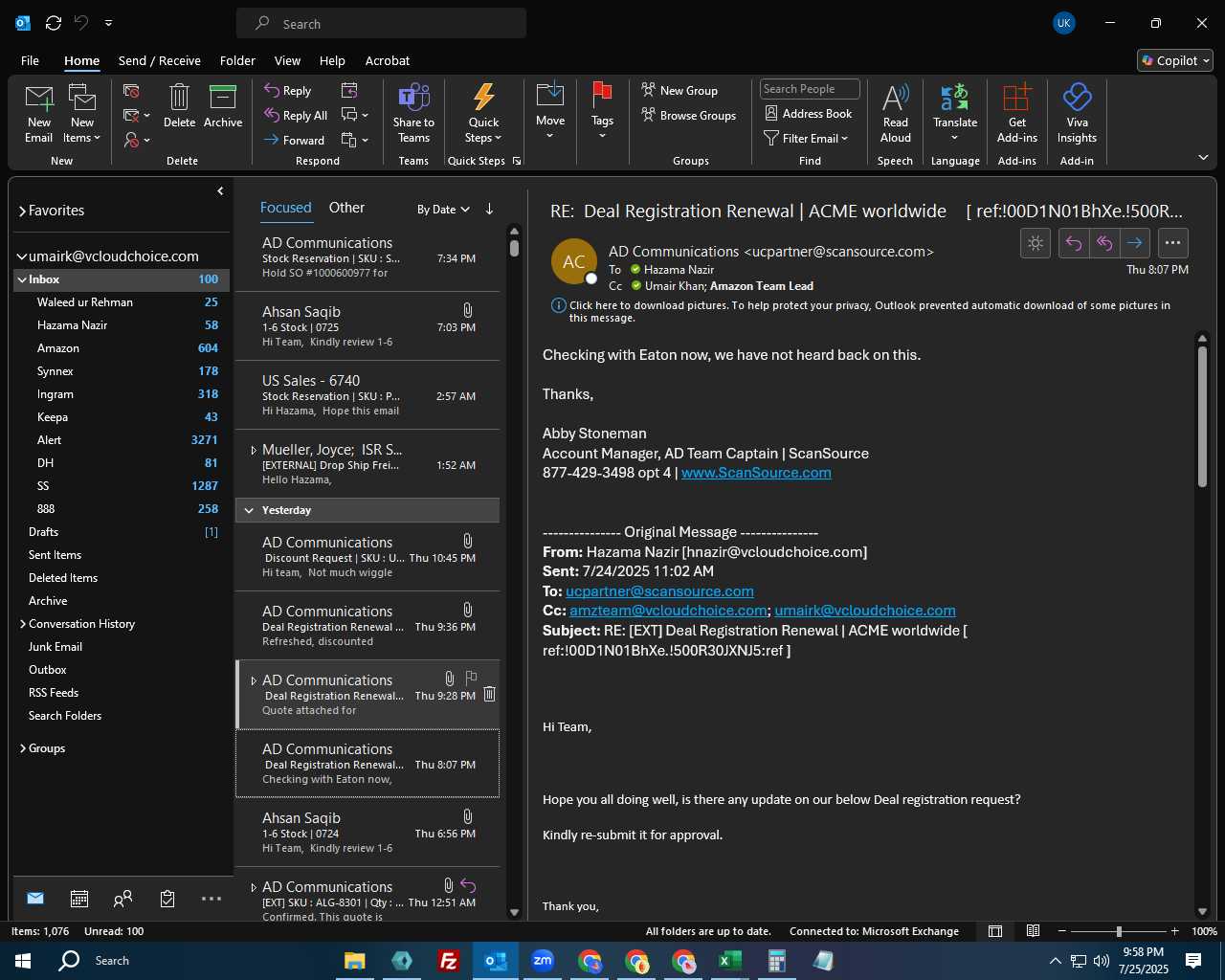Image resolution: width=1225 pixels, height=980 pixels.
Task: Open the New Items menu
Action: coord(82,114)
